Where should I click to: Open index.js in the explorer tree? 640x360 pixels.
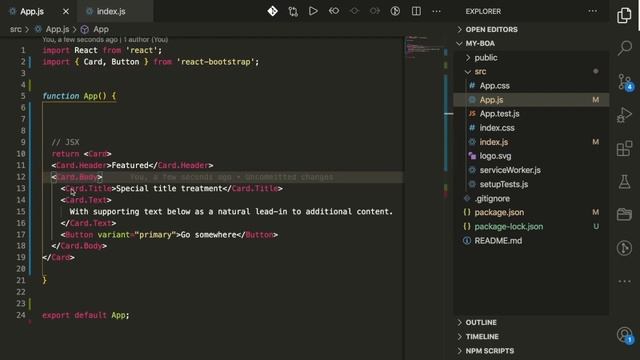[x=493, y=142]
